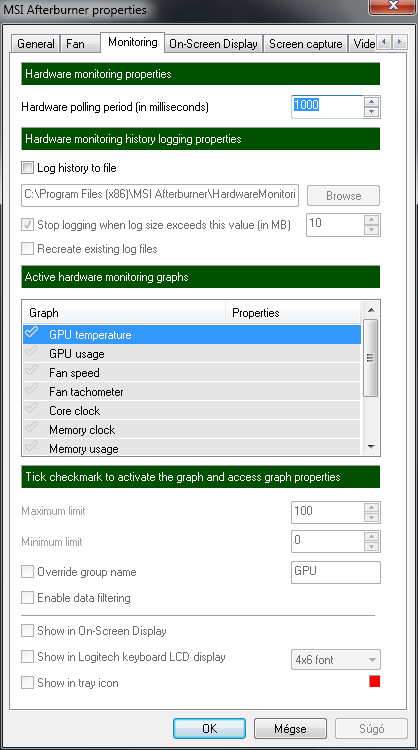The image size is (418, 750).
Task: Select the Memory clock row
Action: click(192, 430)
